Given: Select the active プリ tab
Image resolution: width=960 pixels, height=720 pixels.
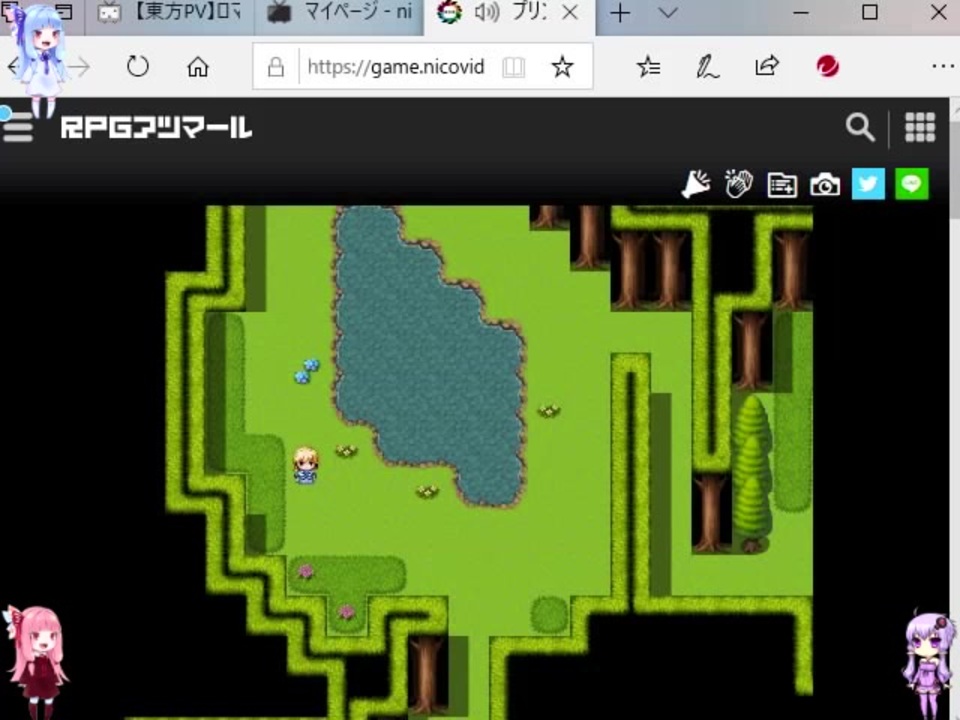Looking at the screenshot, I should [508, 15].
